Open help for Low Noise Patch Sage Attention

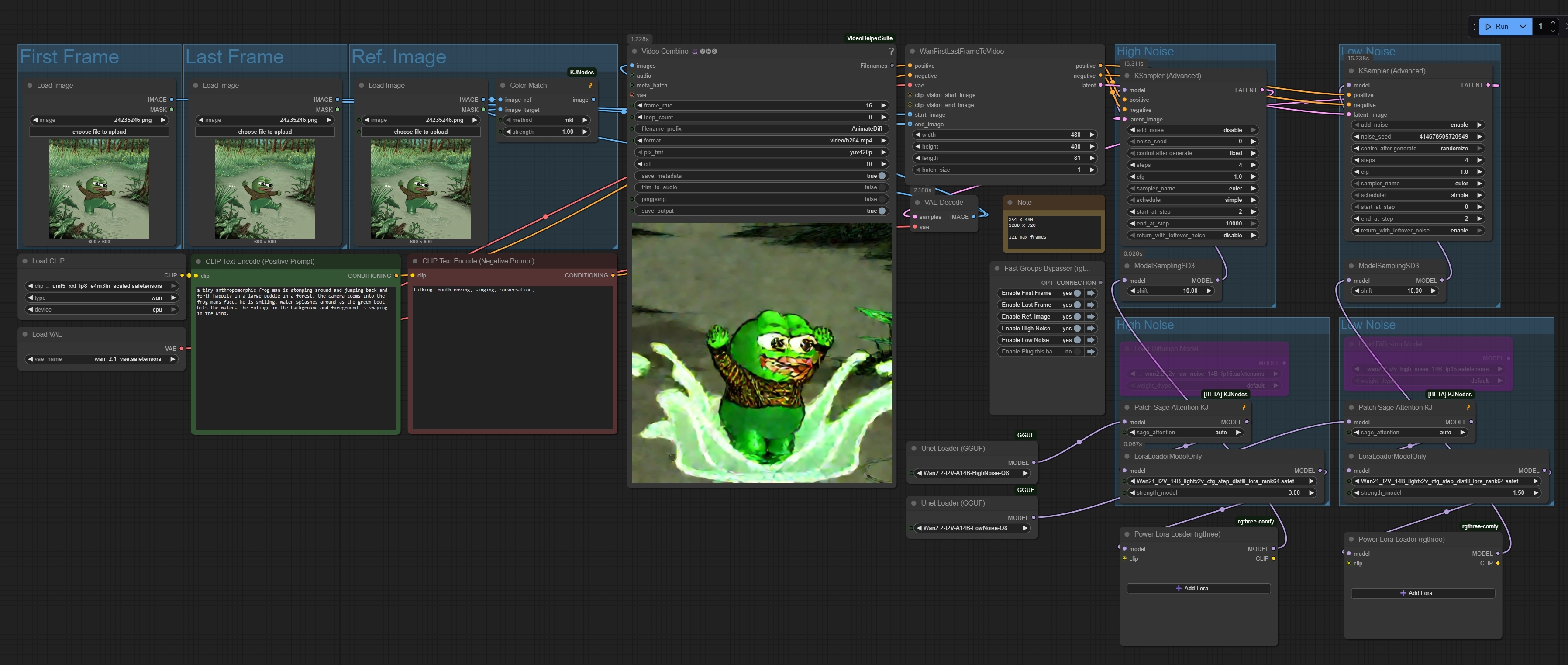pyautogui.click(x=1468, y=407)
